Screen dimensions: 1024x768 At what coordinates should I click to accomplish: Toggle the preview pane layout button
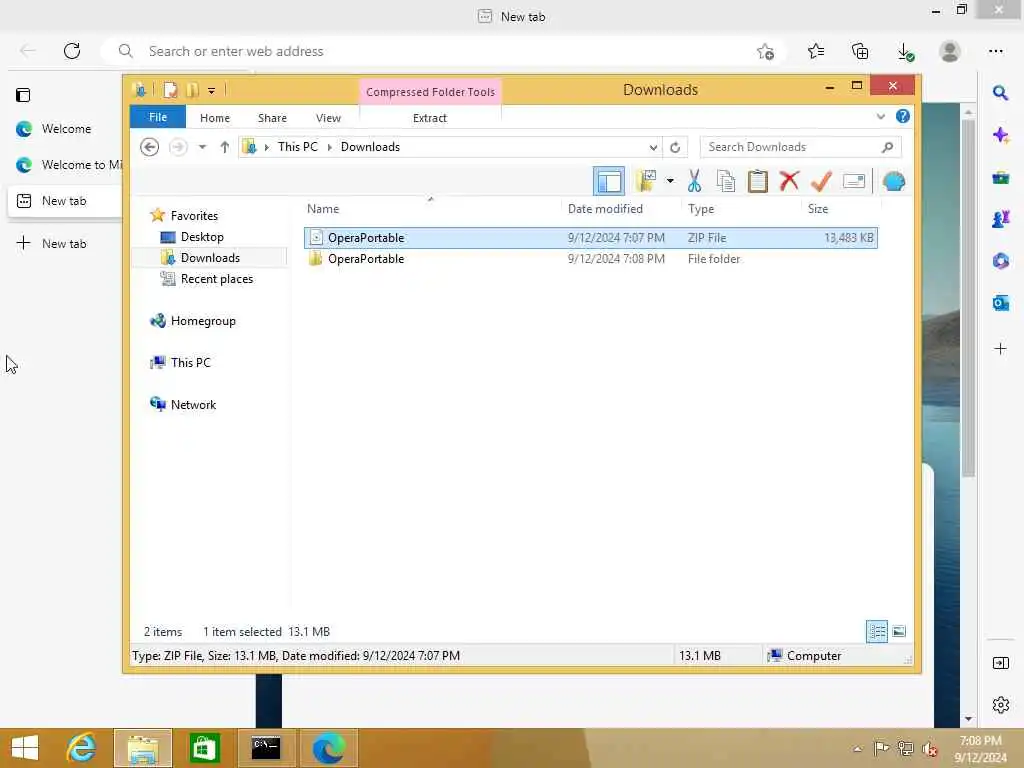[609, 181]
